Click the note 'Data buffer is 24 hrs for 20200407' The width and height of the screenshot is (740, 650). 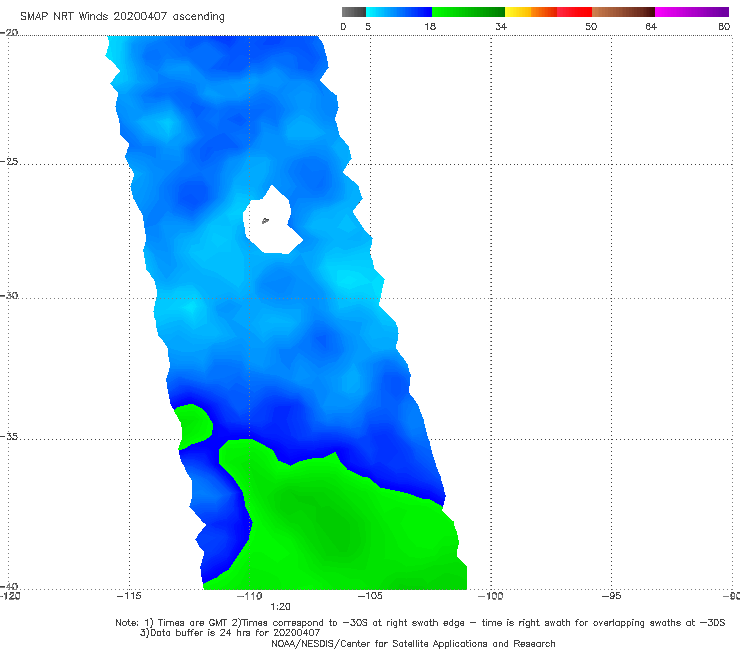tap(230, 633)
